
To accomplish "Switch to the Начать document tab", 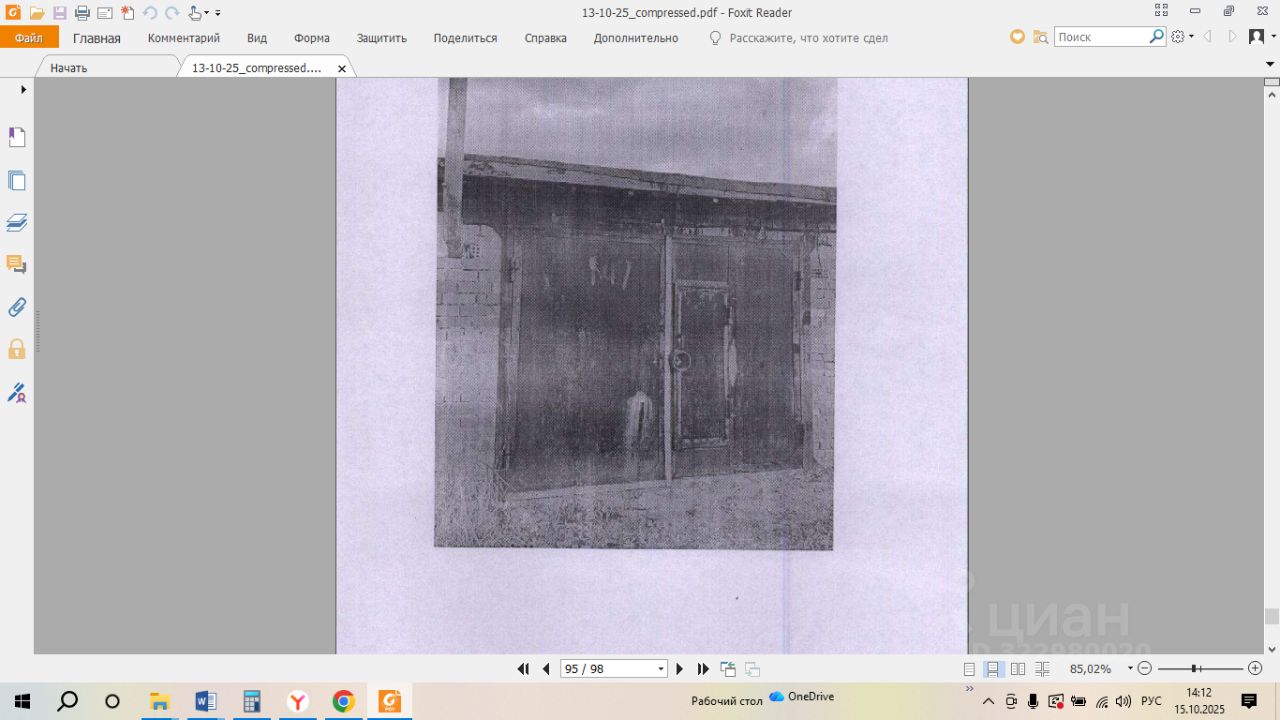I will coord(69,68).
